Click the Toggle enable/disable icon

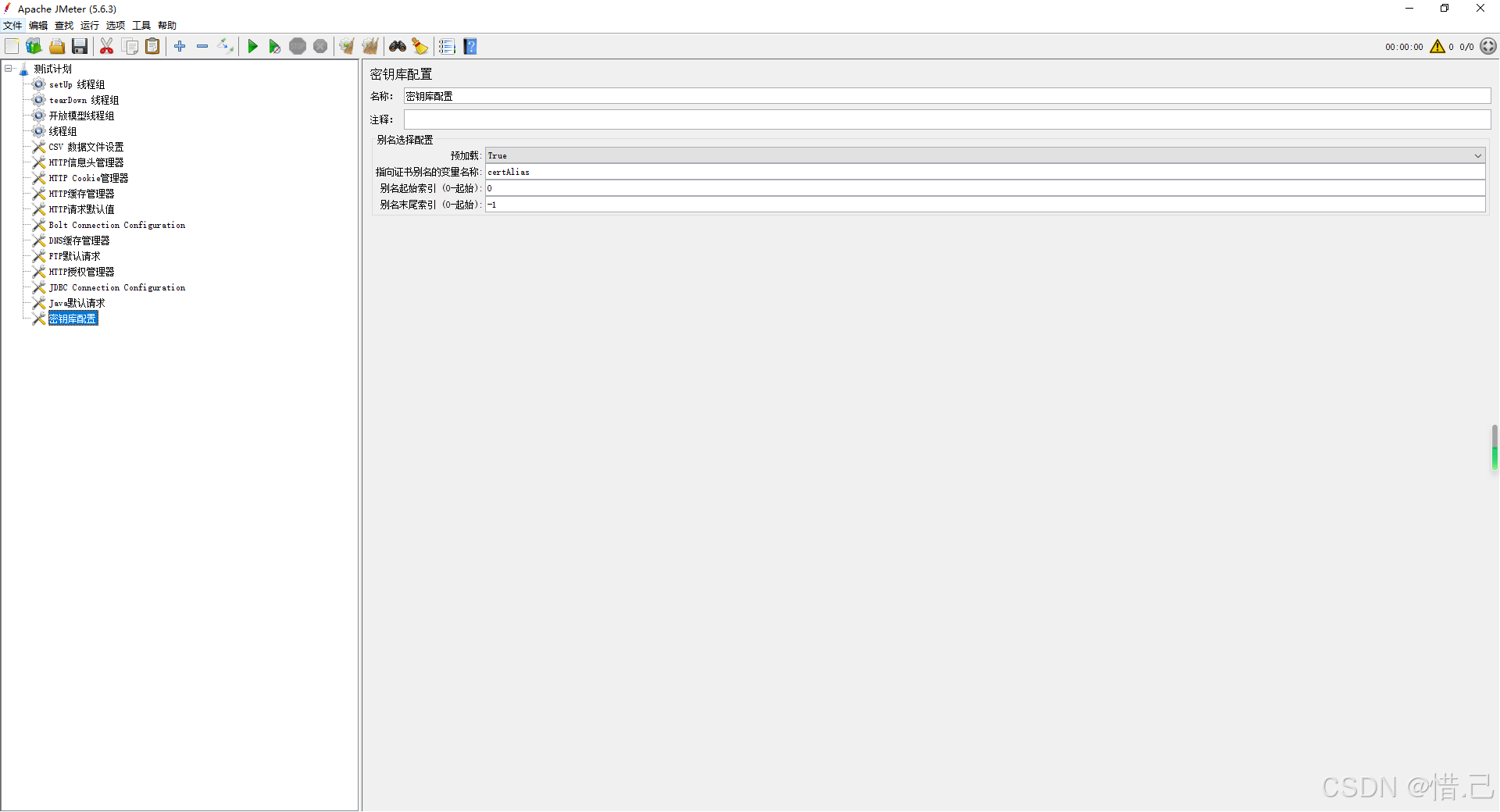pyautogui.click(x=225, y=47)
